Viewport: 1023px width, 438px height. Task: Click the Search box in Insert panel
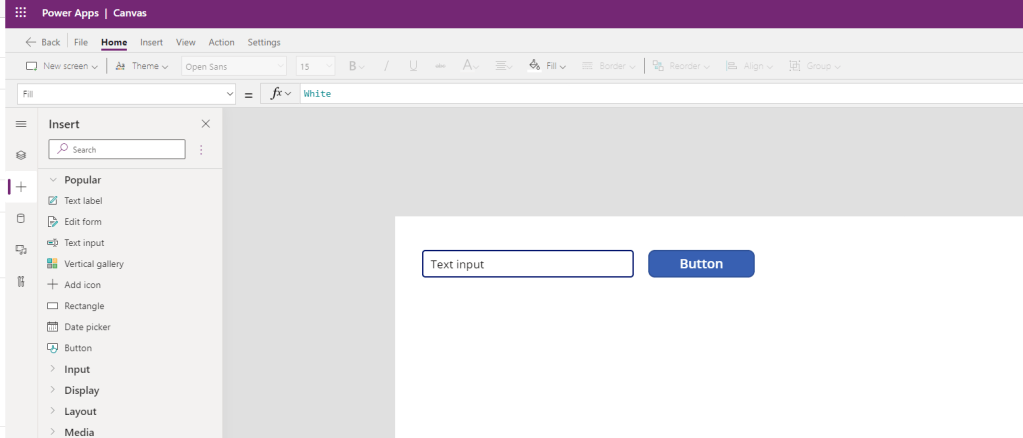click(x=118, y=150)
